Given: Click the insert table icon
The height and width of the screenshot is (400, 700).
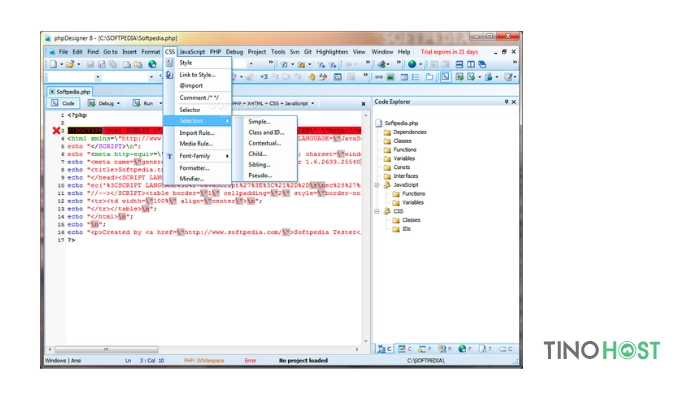Looking at the screenshot, I should (404, 77).
